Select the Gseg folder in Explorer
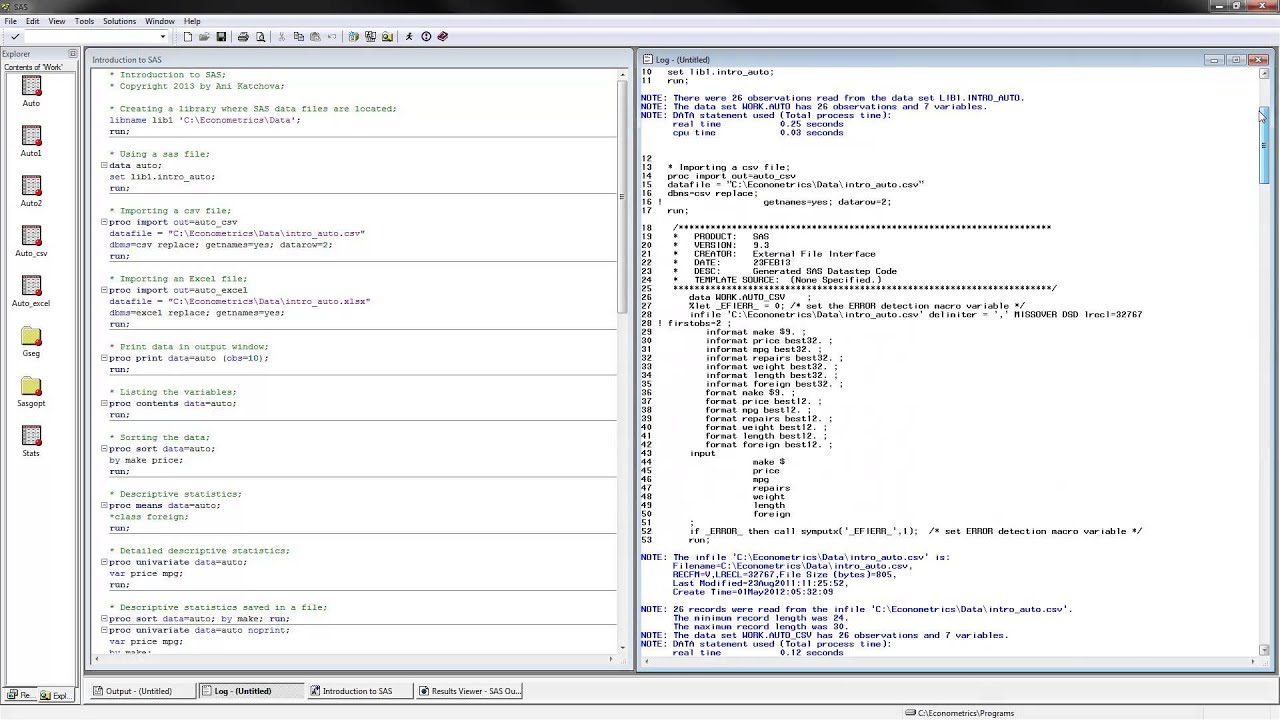1280x720 pixels. click(31, 337)
